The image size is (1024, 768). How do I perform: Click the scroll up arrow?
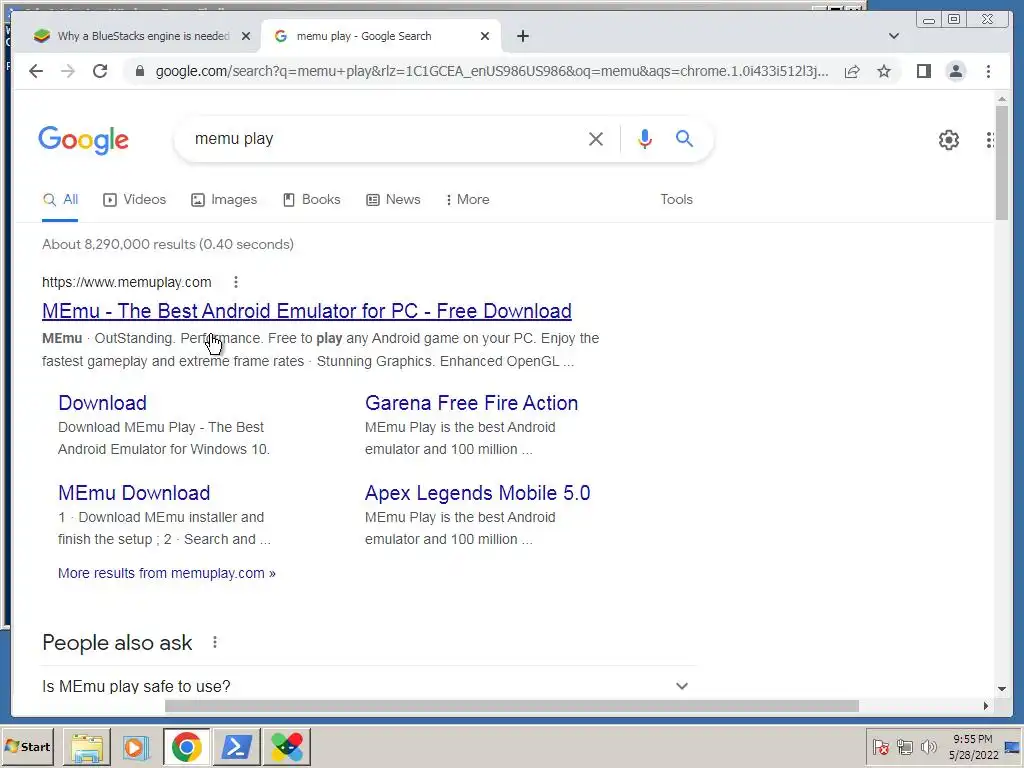(x=1002, y=99)
